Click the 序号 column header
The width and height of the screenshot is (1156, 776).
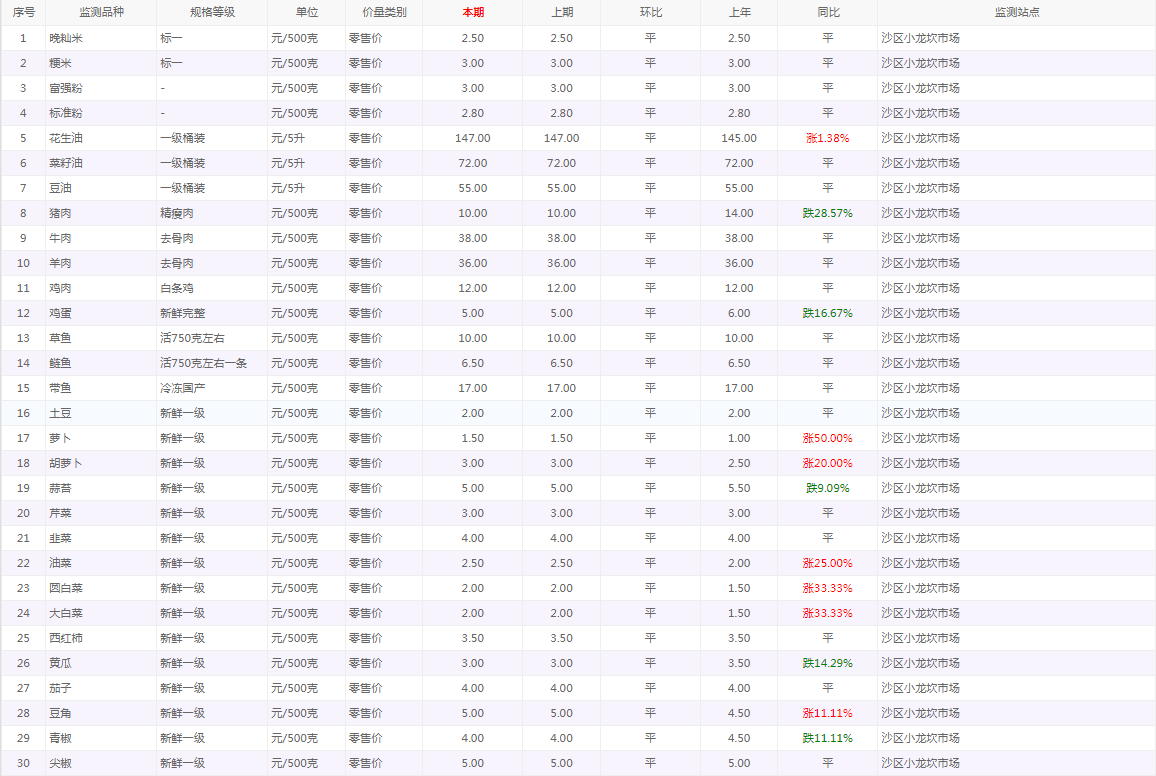pyautogui.click(x=23, y=12)
